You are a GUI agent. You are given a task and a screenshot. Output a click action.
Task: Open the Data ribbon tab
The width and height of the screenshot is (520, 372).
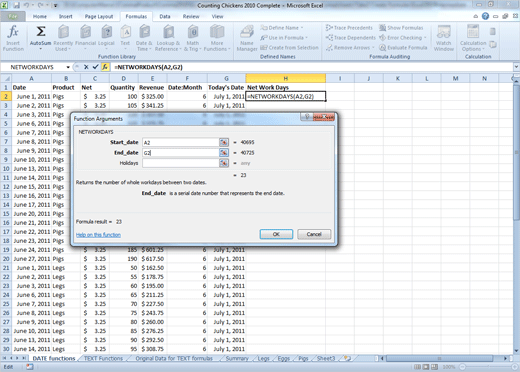165,16
